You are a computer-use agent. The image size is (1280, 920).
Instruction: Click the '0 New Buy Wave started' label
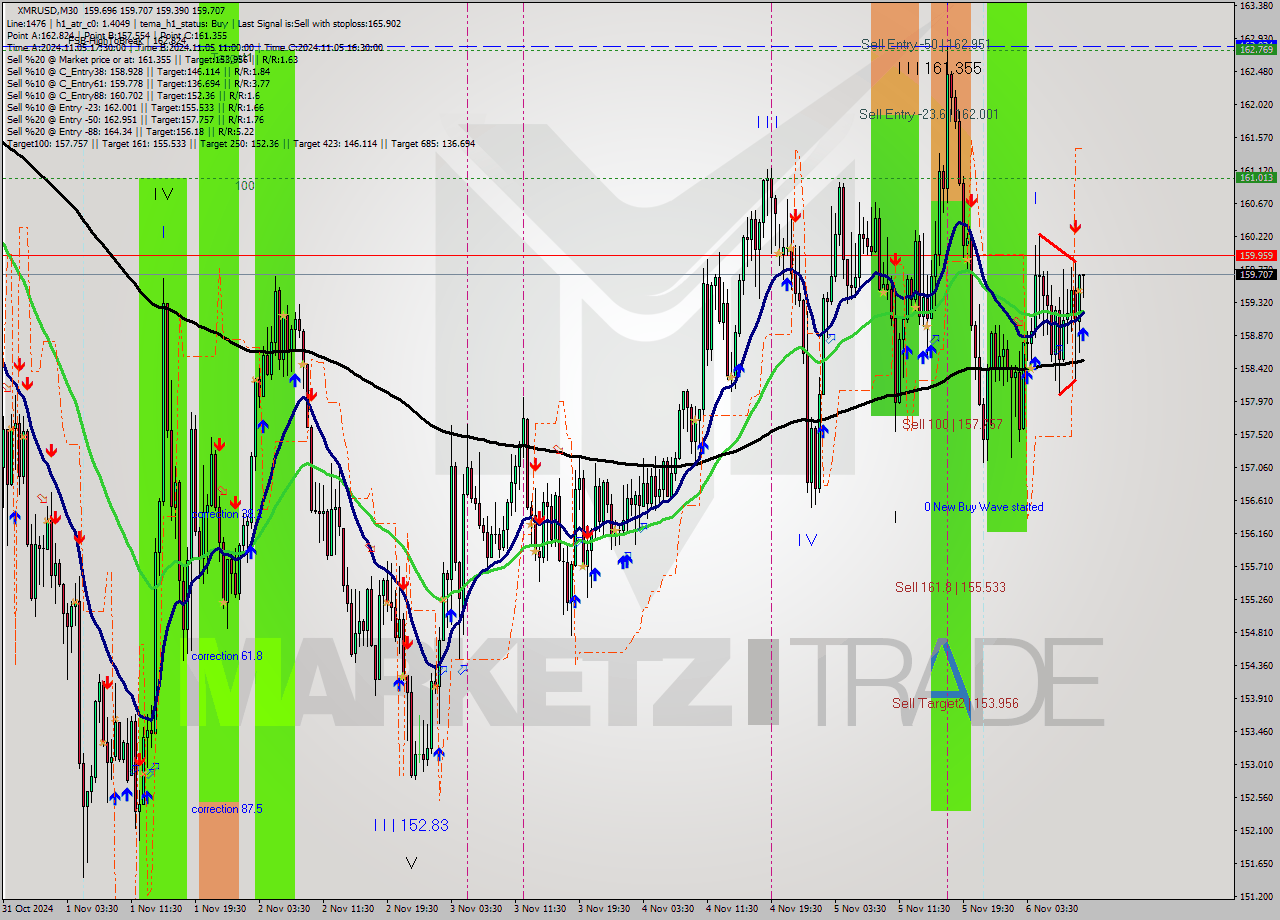pos(983,507)
